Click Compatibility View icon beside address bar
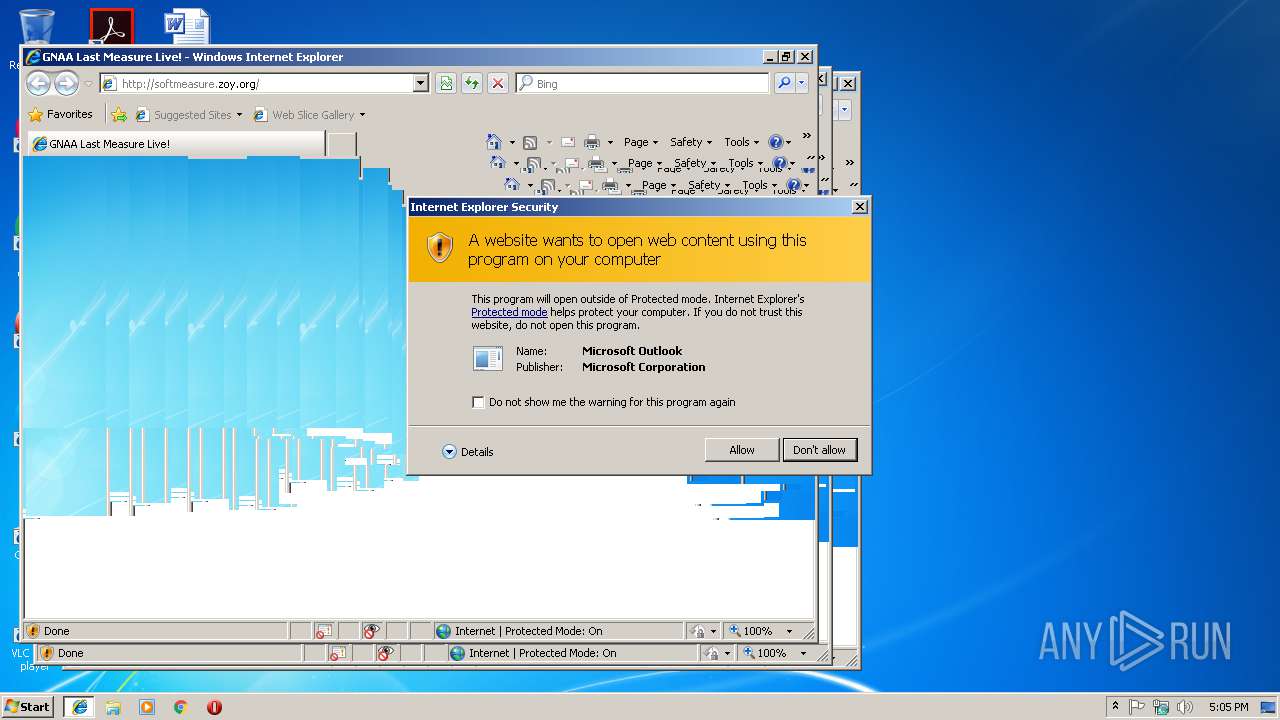Viewport: 1280px width, 720px height. 446,84
